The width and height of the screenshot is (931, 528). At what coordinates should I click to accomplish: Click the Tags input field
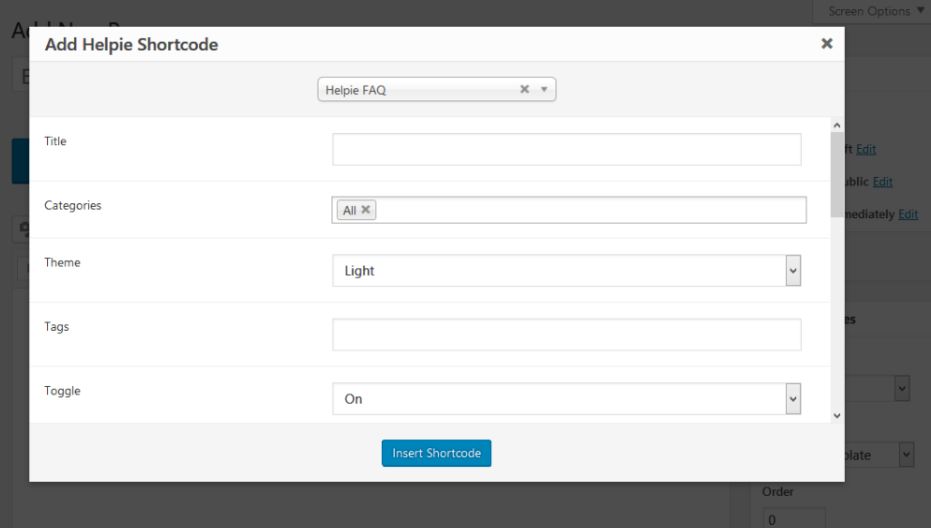[x=566, y=334]
